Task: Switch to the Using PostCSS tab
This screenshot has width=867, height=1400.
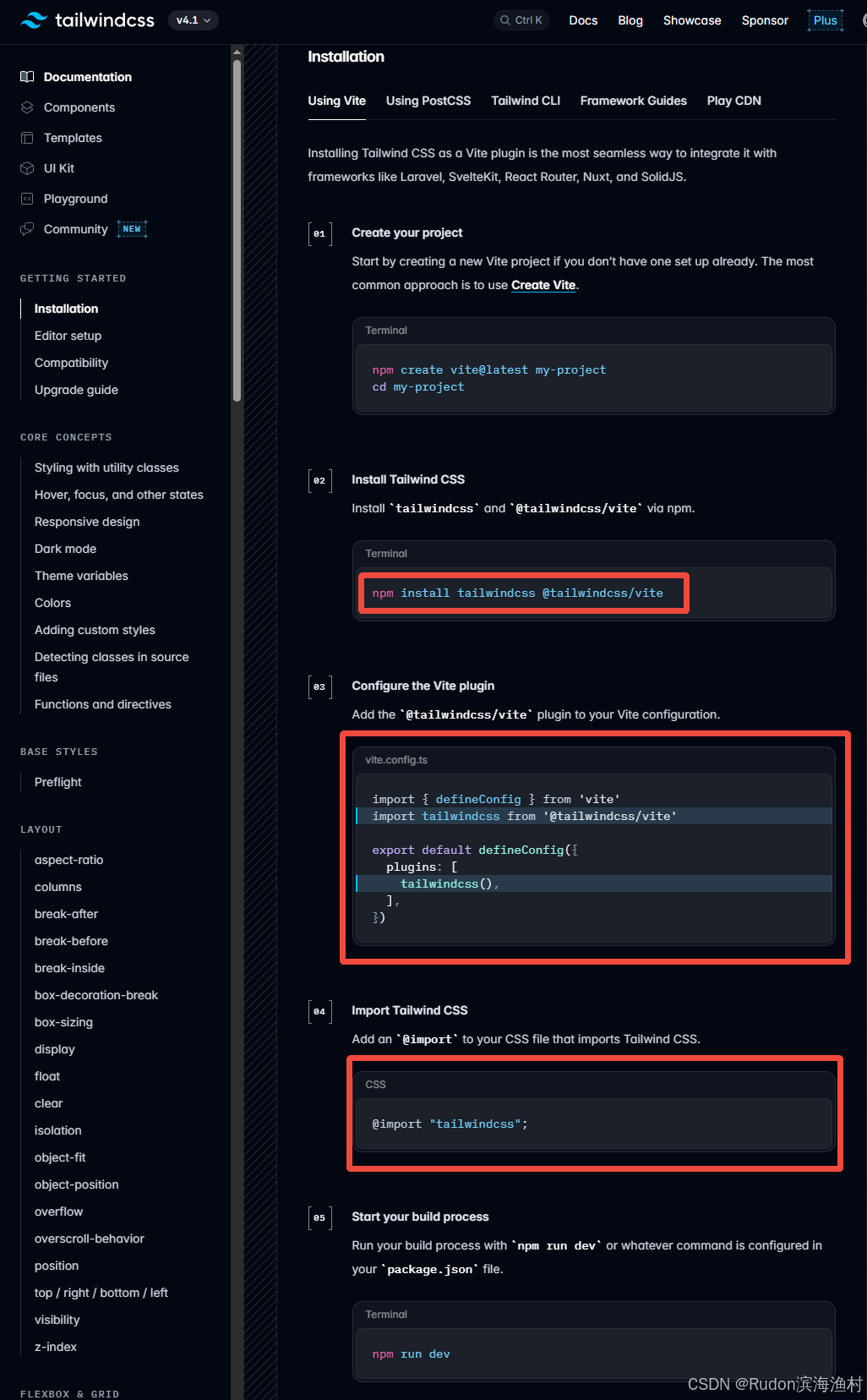Action: pyautogui.click(x=428, y=101)
